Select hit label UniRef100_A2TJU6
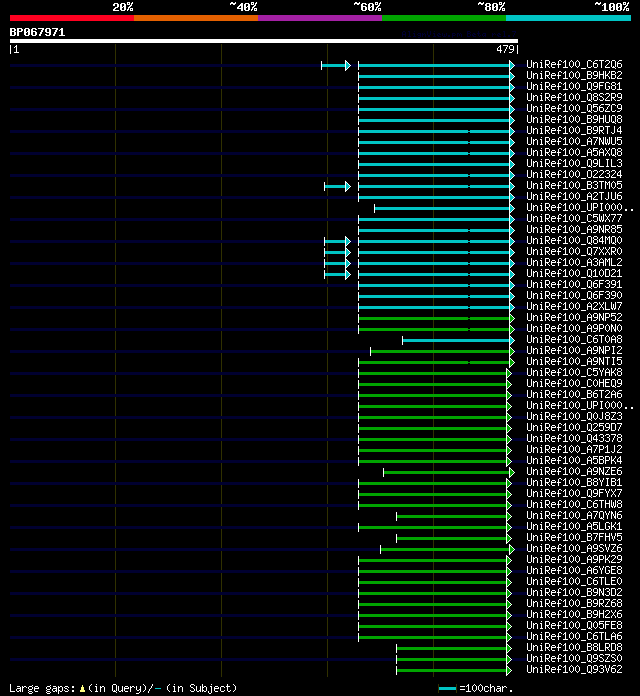This screenshot has width=640, height=696. tap(574, 196)
